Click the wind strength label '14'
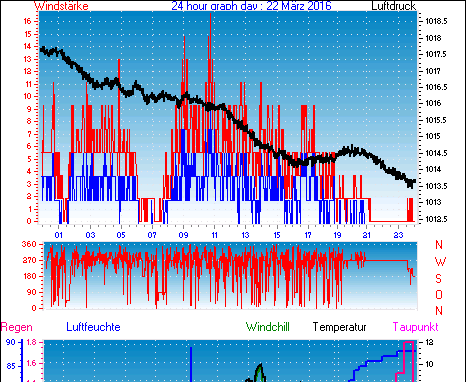Image resolution: width=470 pixels, height=382 pixels. pos(27,46)
